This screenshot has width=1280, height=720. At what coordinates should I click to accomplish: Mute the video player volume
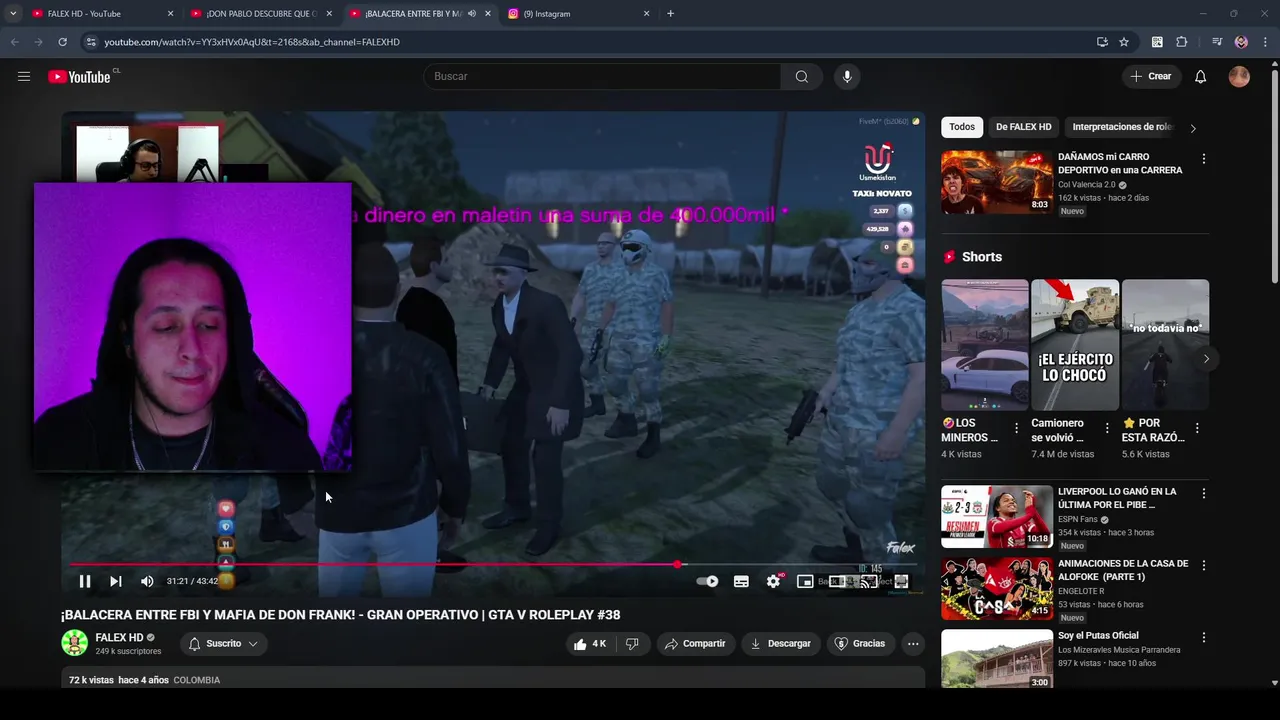pyautogui.click(x=147, y=582)
